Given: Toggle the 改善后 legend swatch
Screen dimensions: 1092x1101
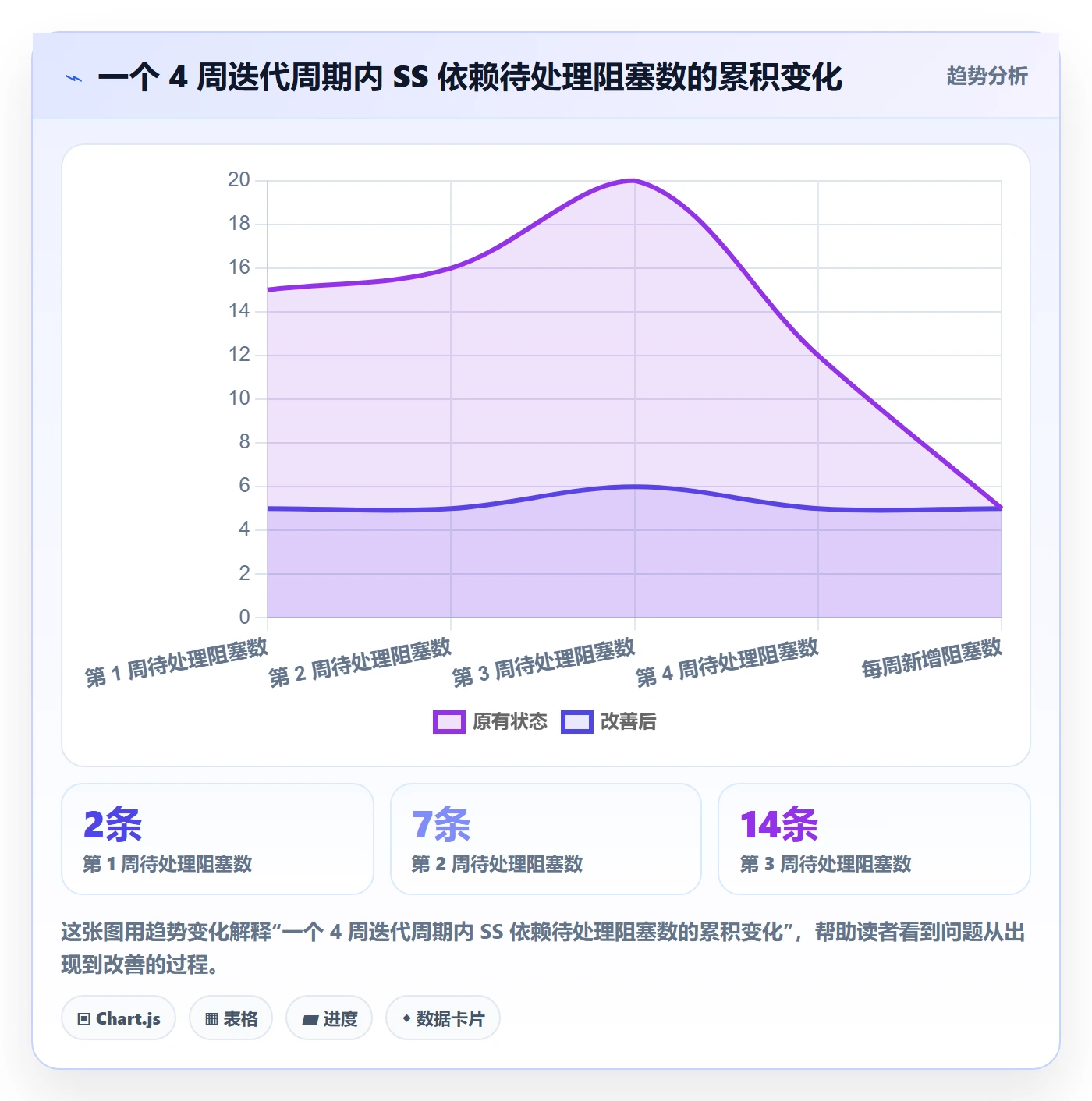Looking at the screenshot, I should tap(577, 722).
